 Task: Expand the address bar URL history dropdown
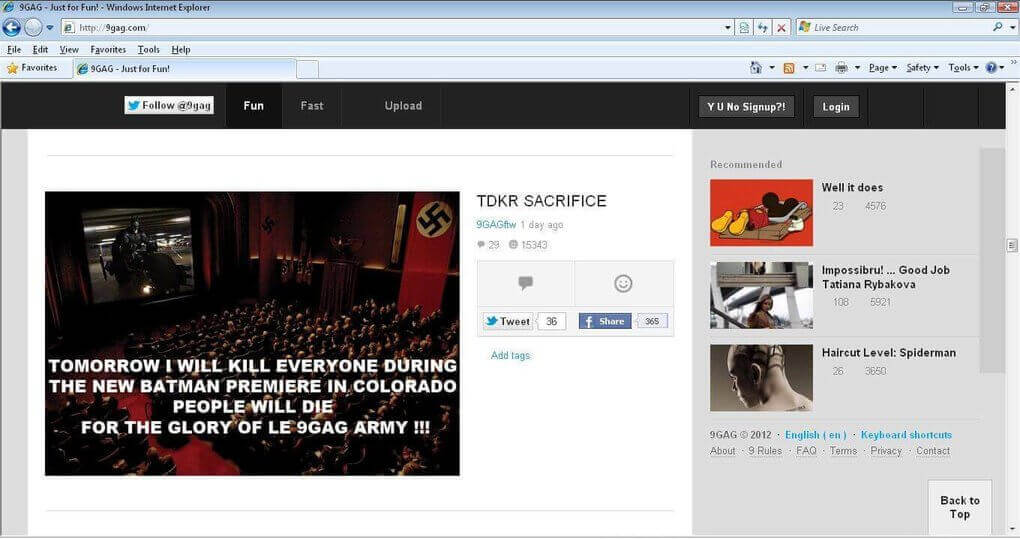tap(728, 28)
